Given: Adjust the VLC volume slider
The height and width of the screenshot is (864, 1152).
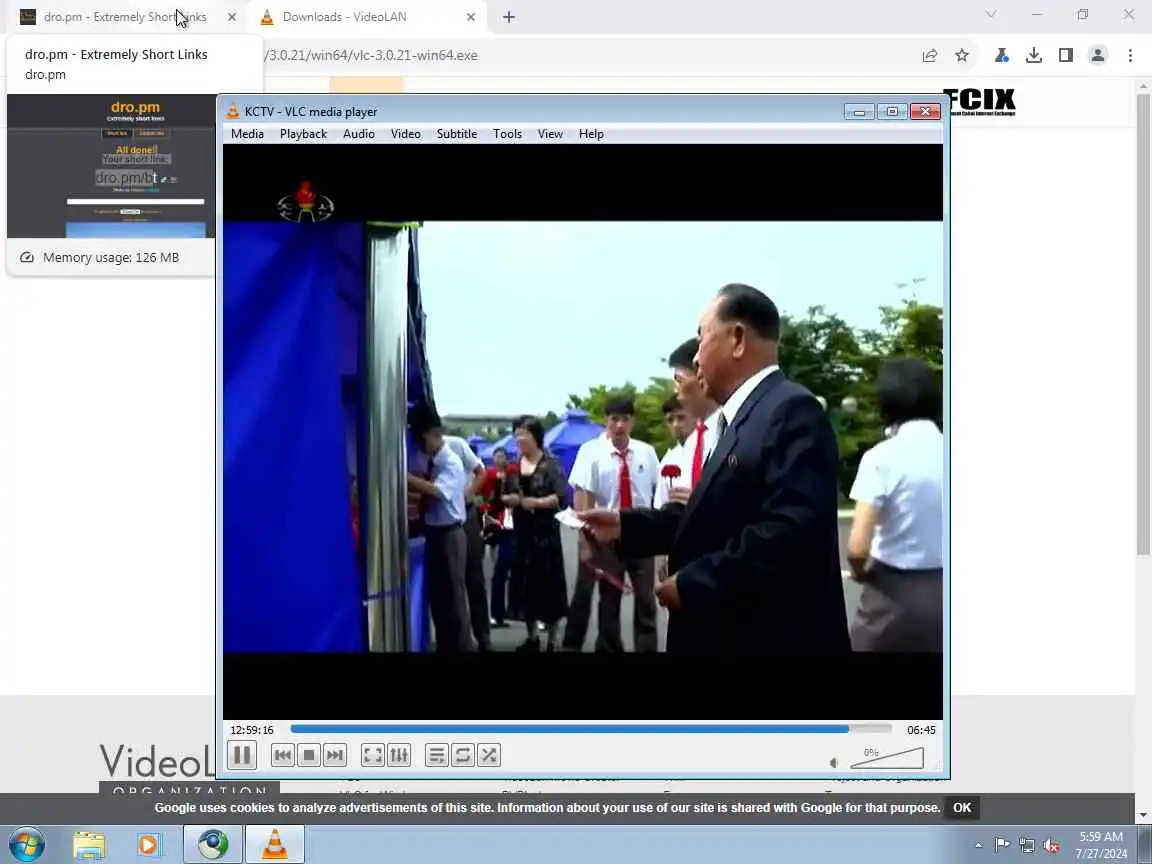Looking at the screenshot, I should pos(887,757).
